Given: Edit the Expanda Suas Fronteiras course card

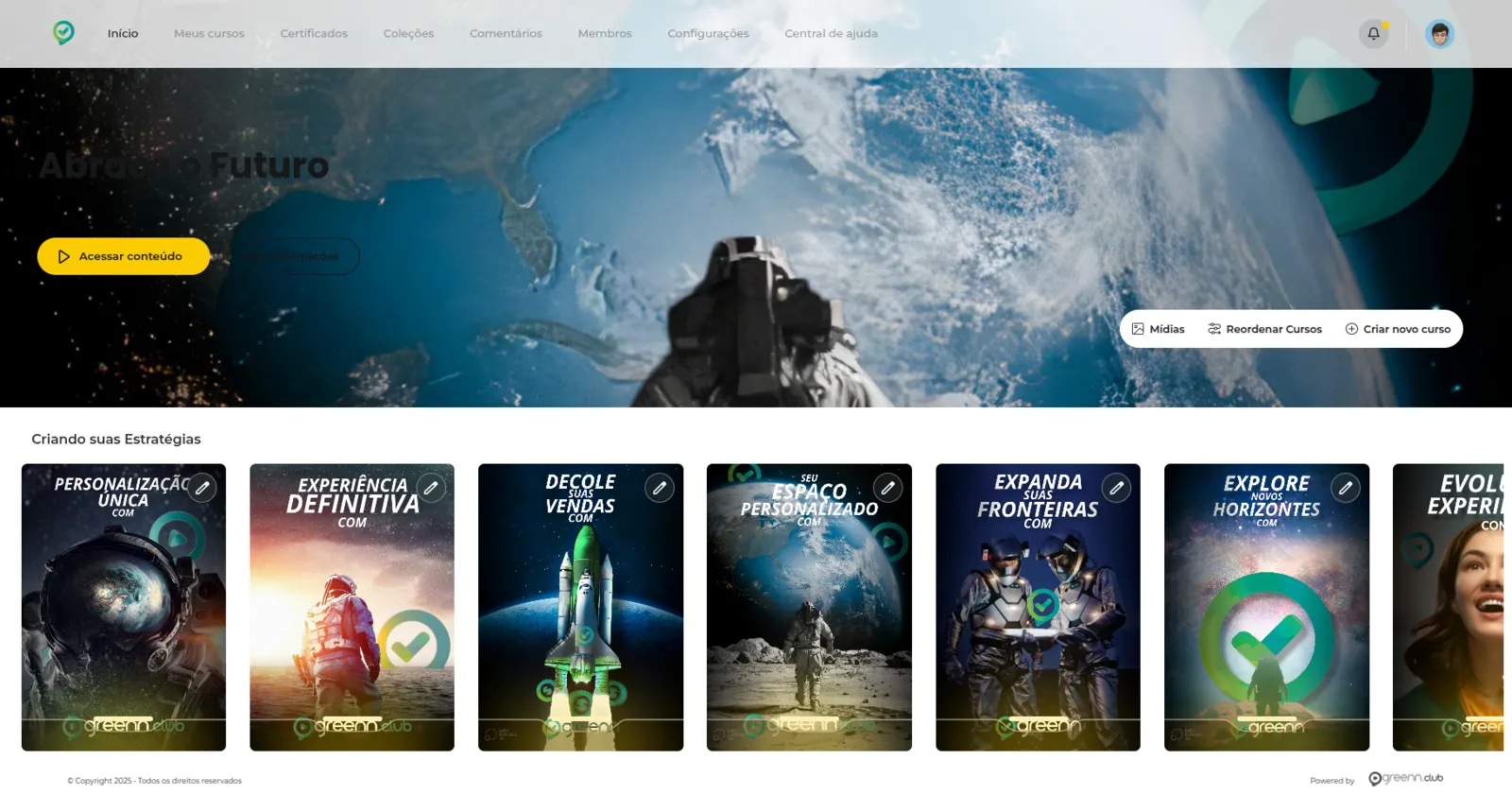Looking at the screenshot, I should click(1117, 488).
